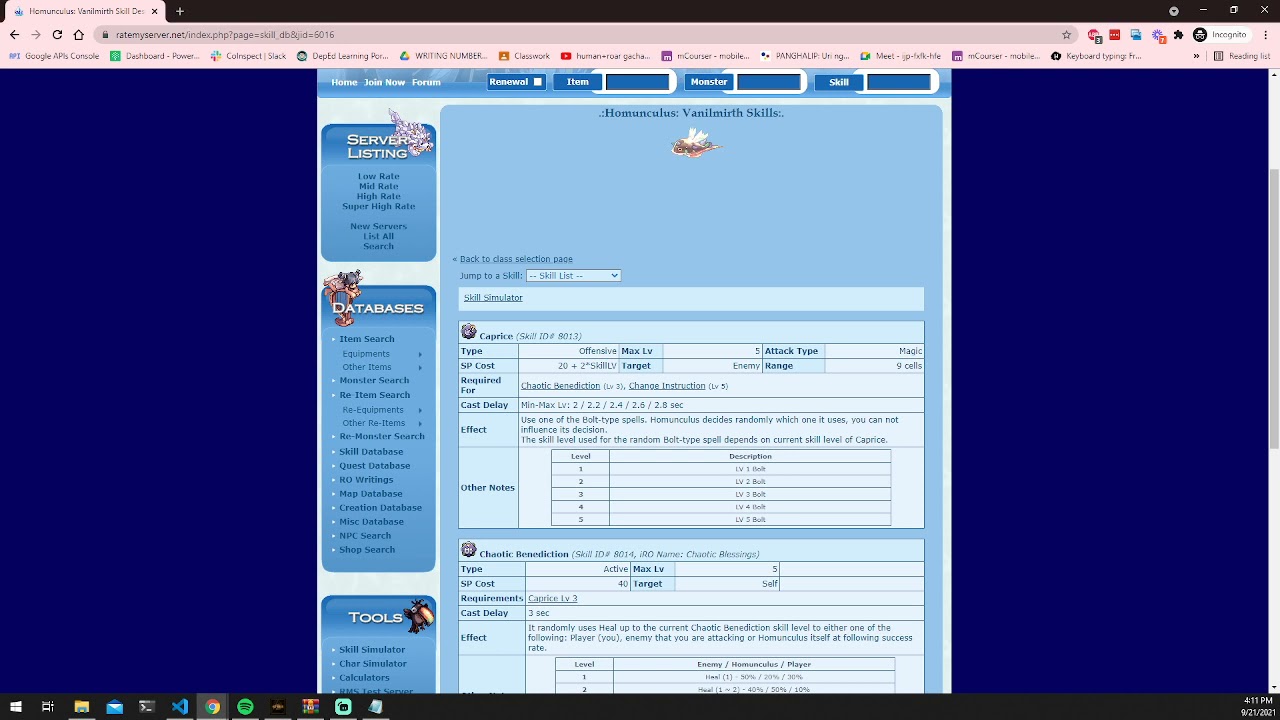Bookmark this page with the star icon
The height and width of the screenshot is (720, 1280).
click(x=1067, y=34)
